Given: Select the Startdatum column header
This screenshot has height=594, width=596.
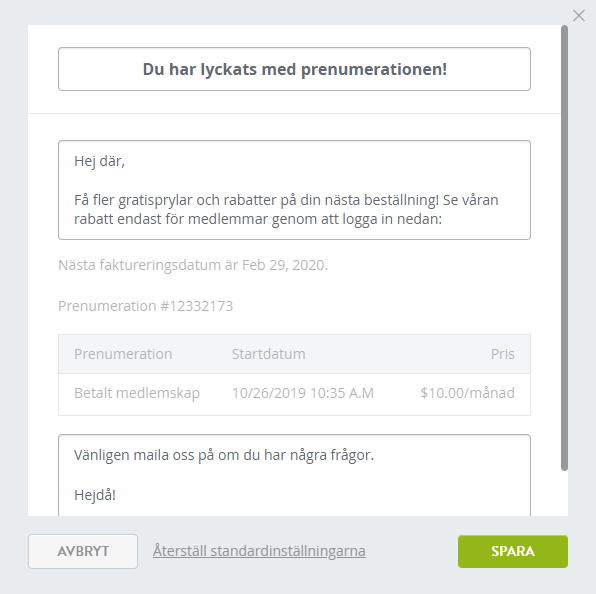Looking at the screenshot, I should (269, 354).
